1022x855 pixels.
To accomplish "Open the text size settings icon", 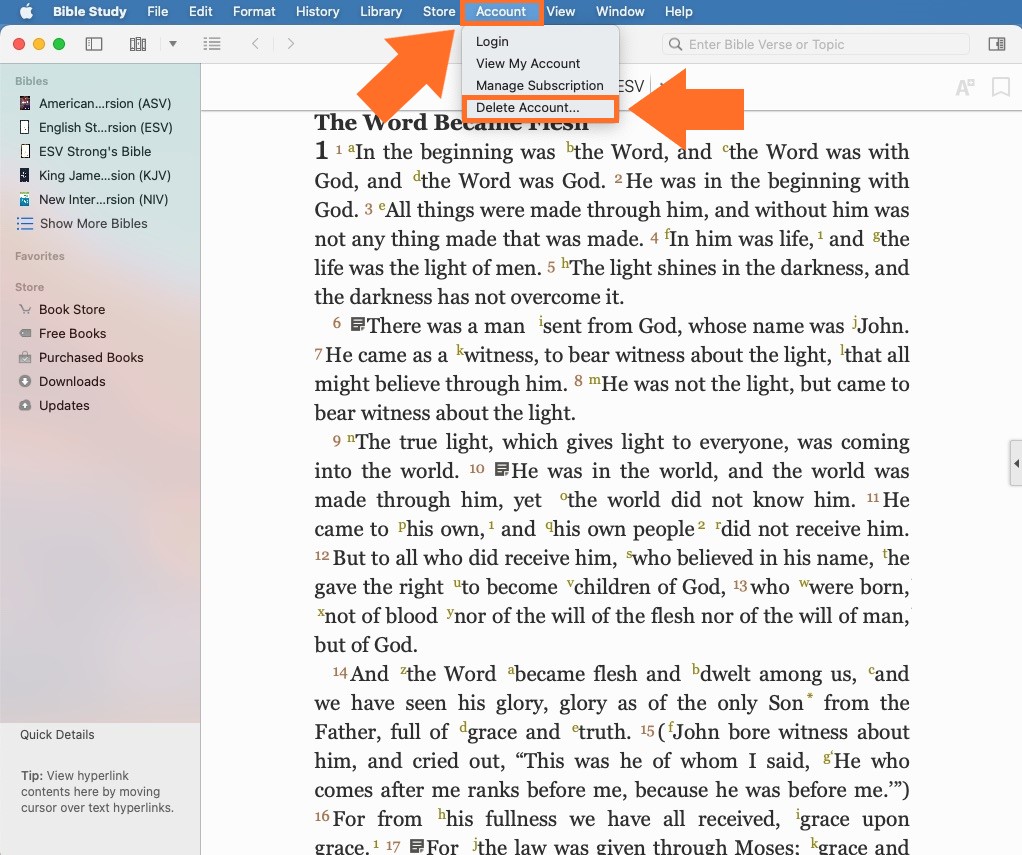I will 964,88.
